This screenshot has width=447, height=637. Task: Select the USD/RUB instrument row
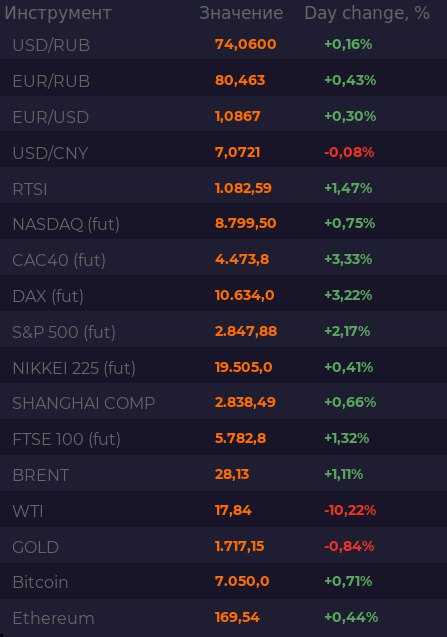pos(224,44)
